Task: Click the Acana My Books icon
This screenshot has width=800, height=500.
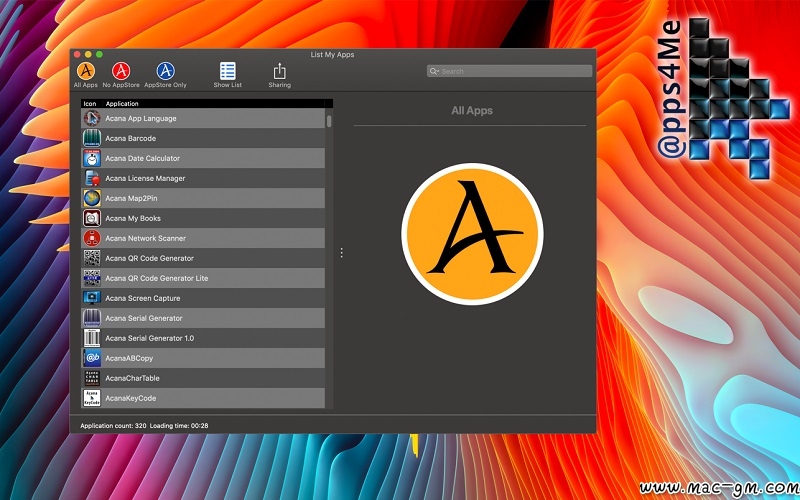Action: [92, 218]
